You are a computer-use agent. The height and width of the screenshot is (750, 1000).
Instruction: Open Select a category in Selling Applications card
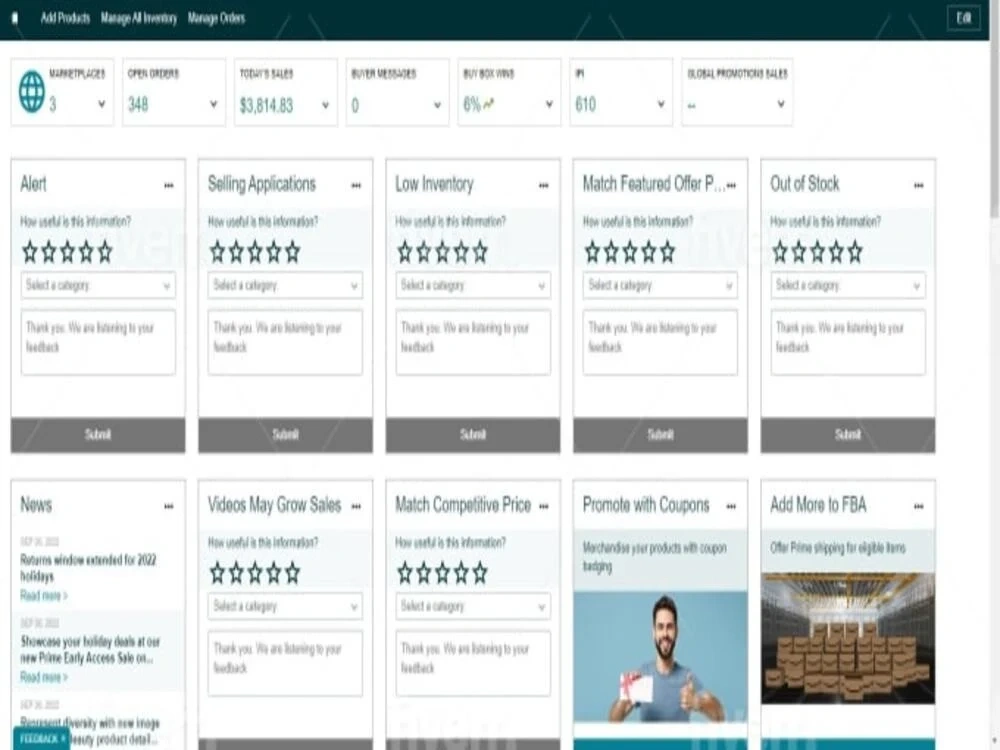pyautogui.click(x=285, y=285)
